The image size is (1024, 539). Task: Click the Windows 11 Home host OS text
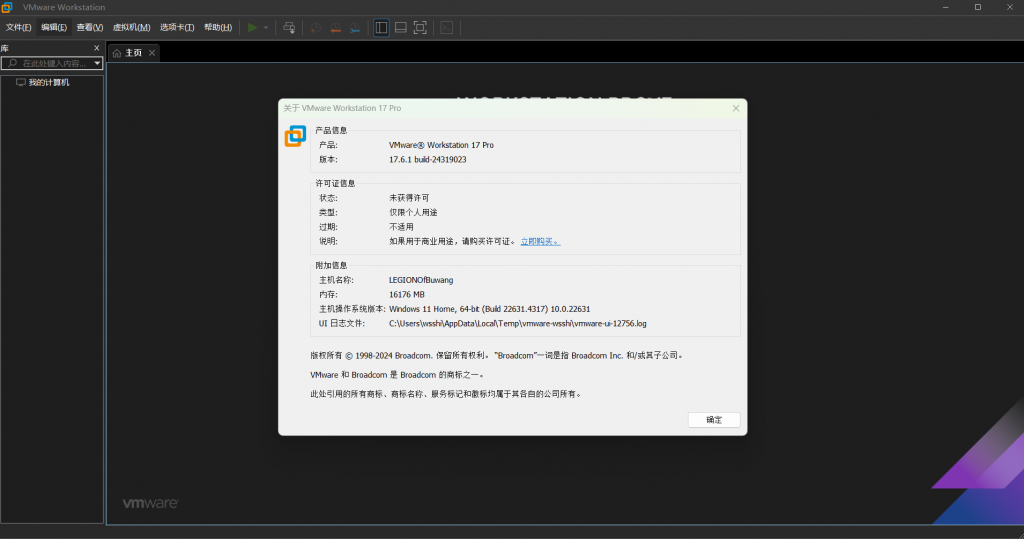(x=489, y=309)
